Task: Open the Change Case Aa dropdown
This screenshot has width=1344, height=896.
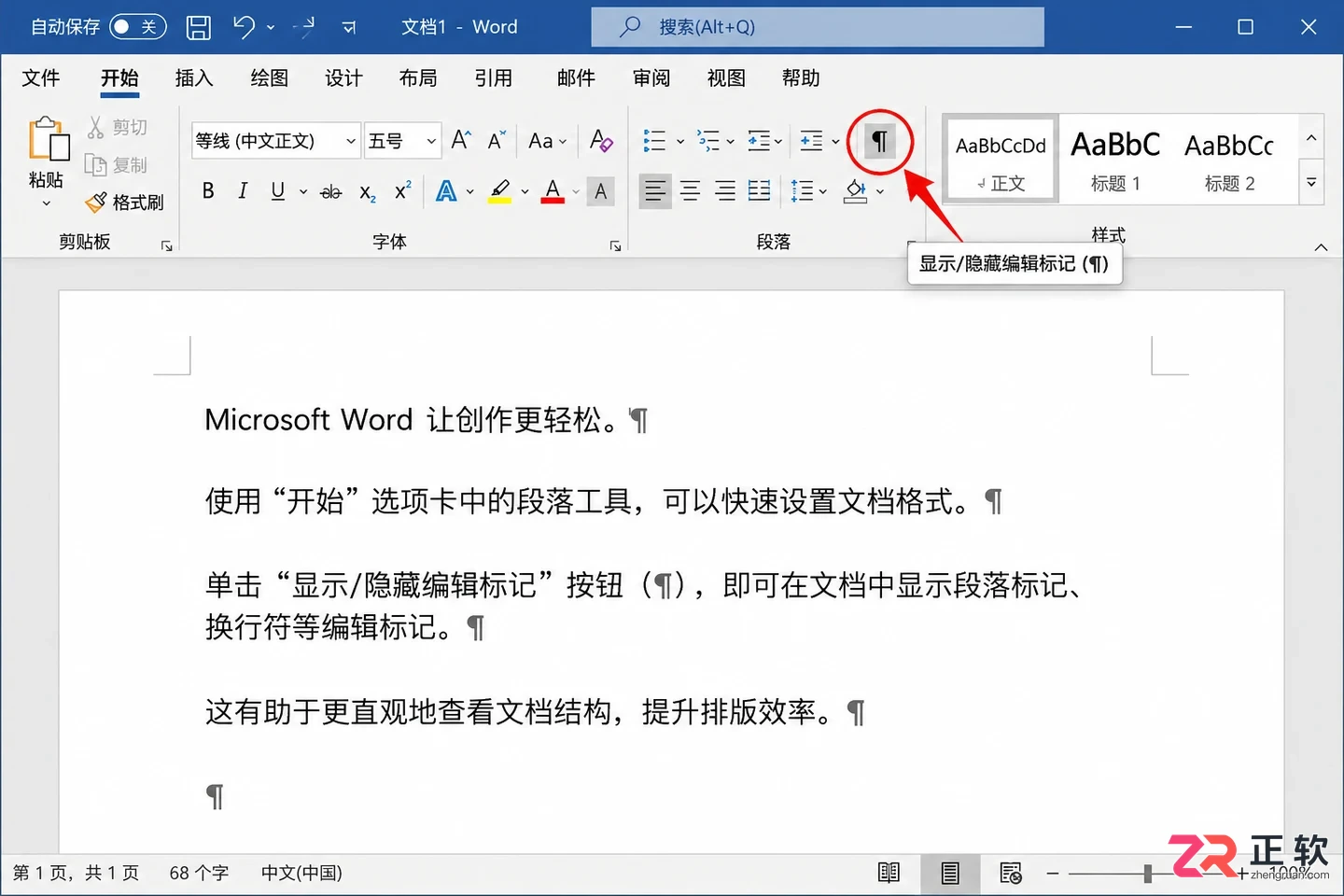Action: [x=547, y=141]
